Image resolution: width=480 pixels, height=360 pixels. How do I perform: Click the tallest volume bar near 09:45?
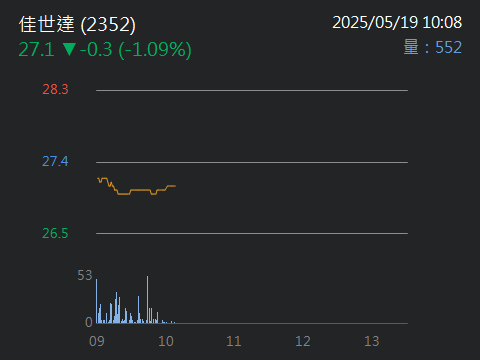tap(147, 299)
